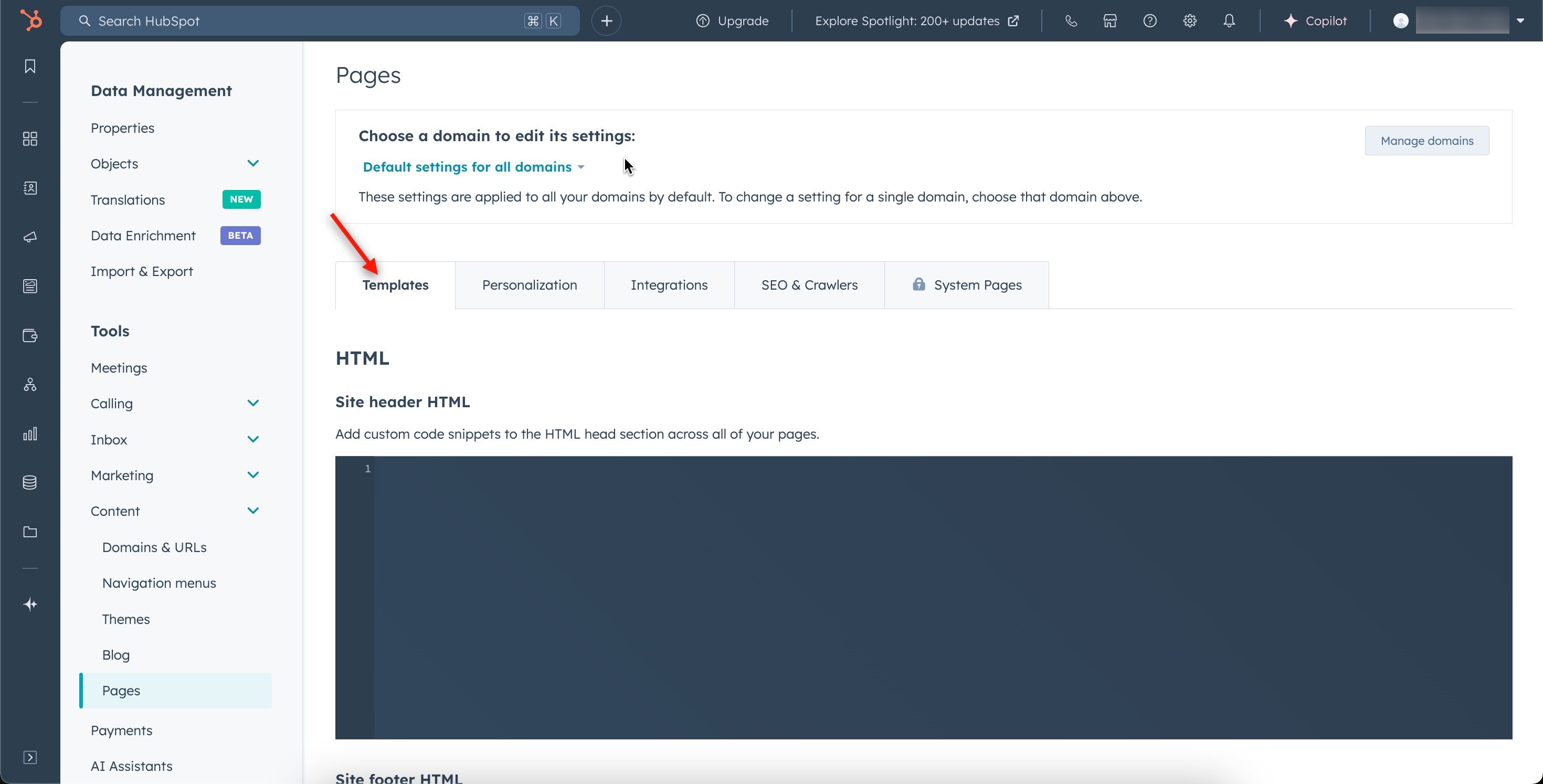Image resolution: width=1543 pixels, height=784 pixels.
Task: Switch to the System Pages tab
Action: coord(967,285)
